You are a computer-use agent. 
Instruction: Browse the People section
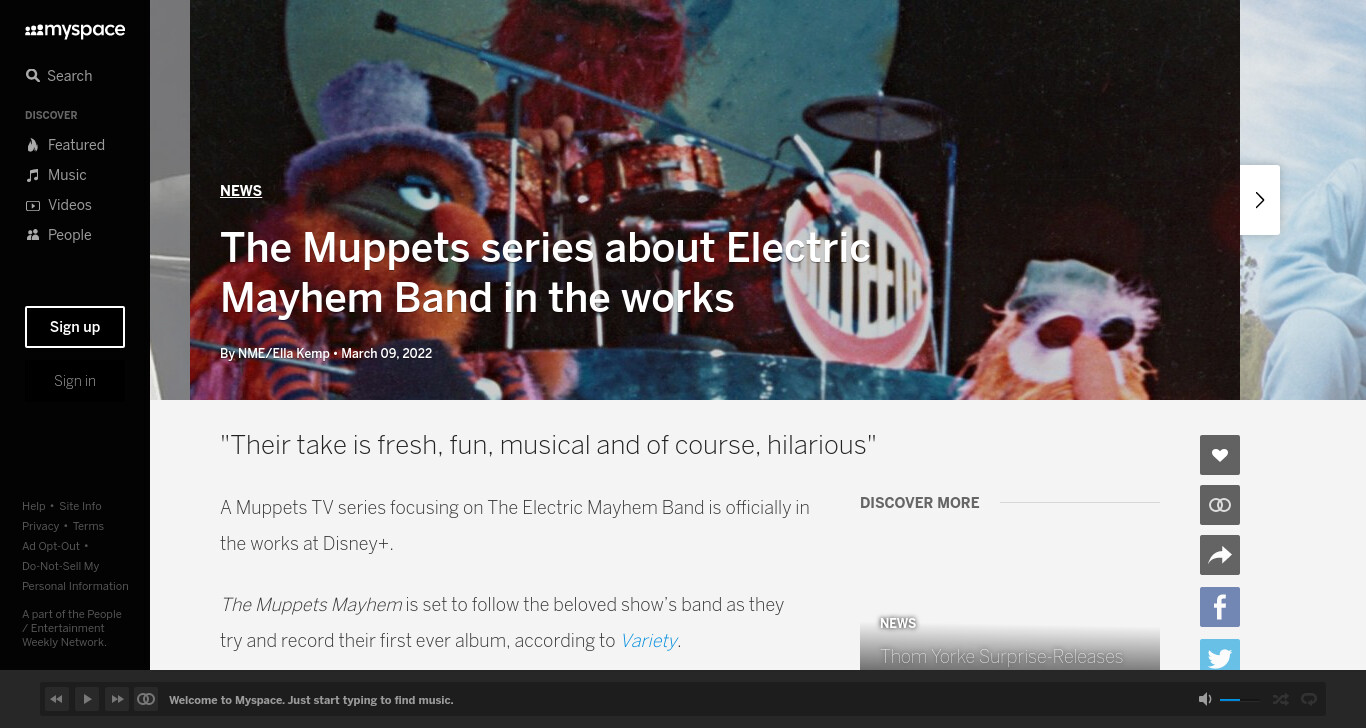click(x=58, y=235)
